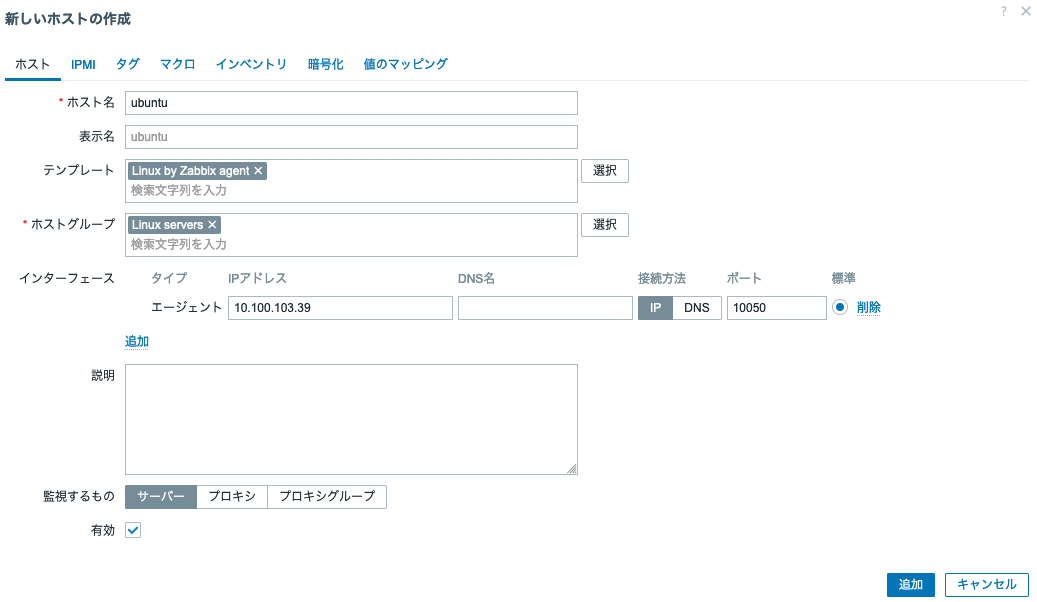
Task: Click 選択 button next to templates
Action: [604, 171]
